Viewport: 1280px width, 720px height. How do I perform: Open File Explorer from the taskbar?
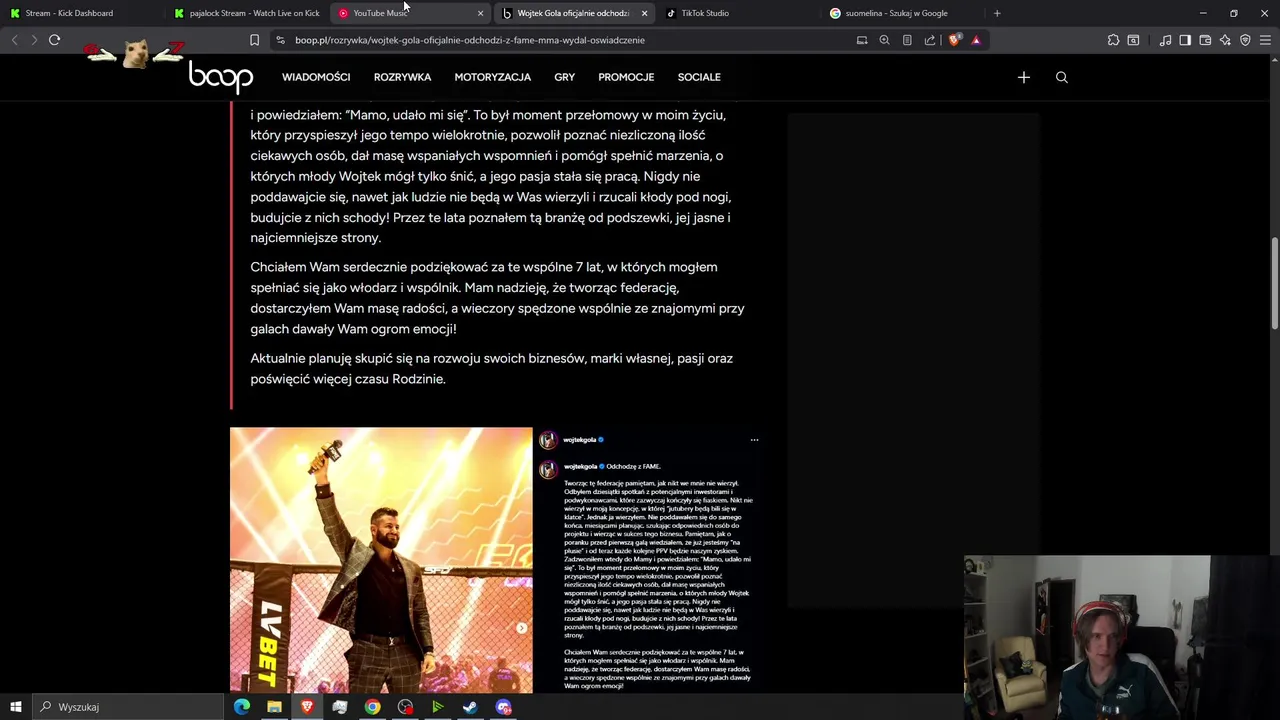coord(274,707)
